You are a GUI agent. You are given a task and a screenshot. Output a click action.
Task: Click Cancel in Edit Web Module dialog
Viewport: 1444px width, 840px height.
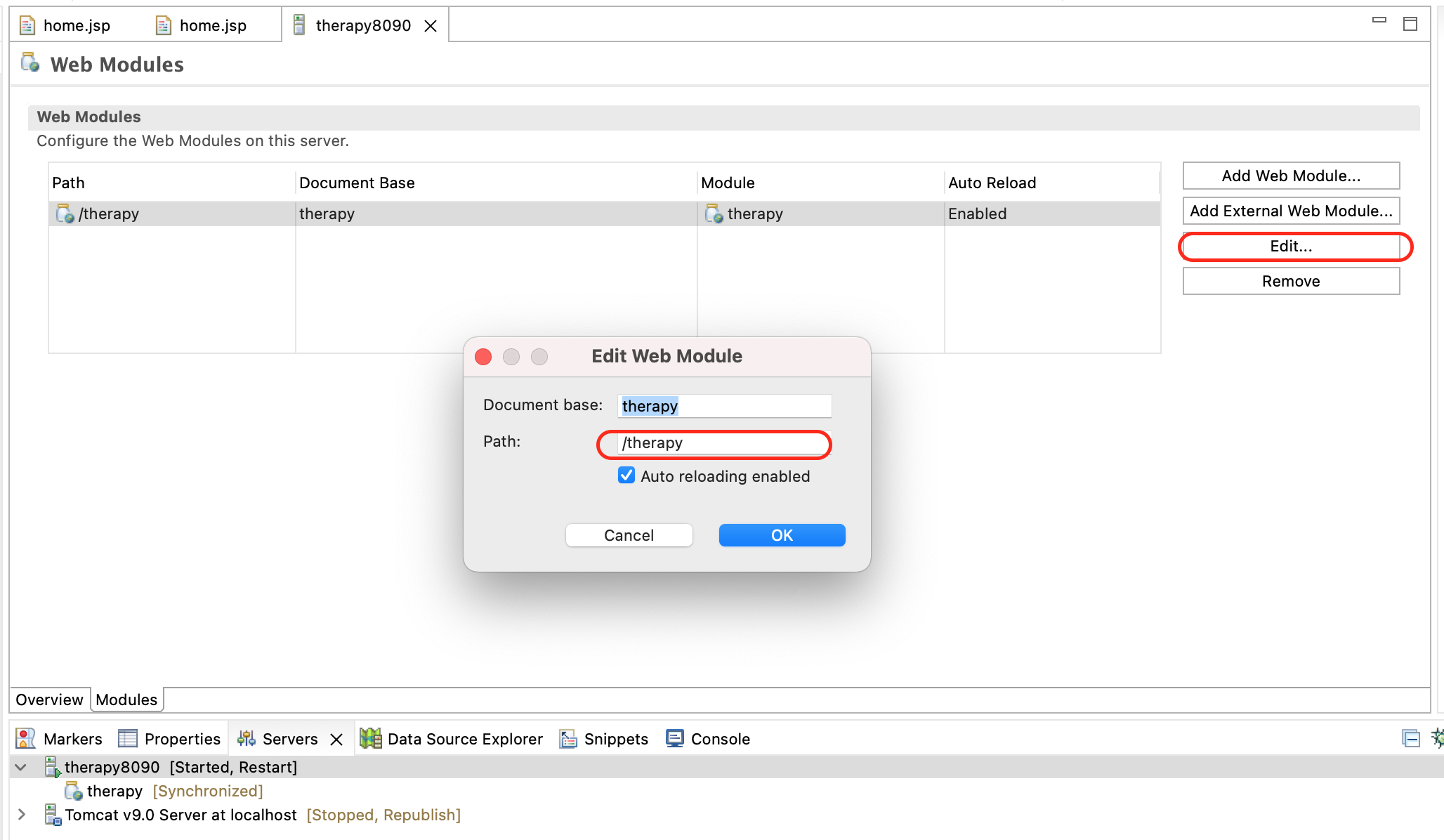click(629, 535)
